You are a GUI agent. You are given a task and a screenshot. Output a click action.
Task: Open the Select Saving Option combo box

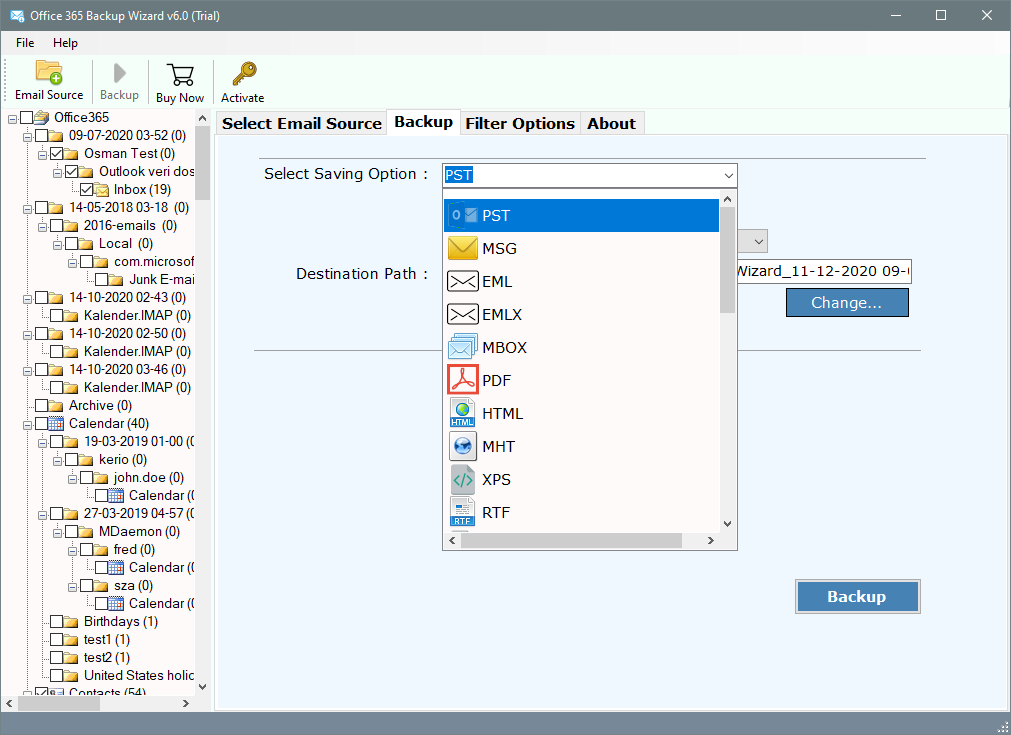590,175
